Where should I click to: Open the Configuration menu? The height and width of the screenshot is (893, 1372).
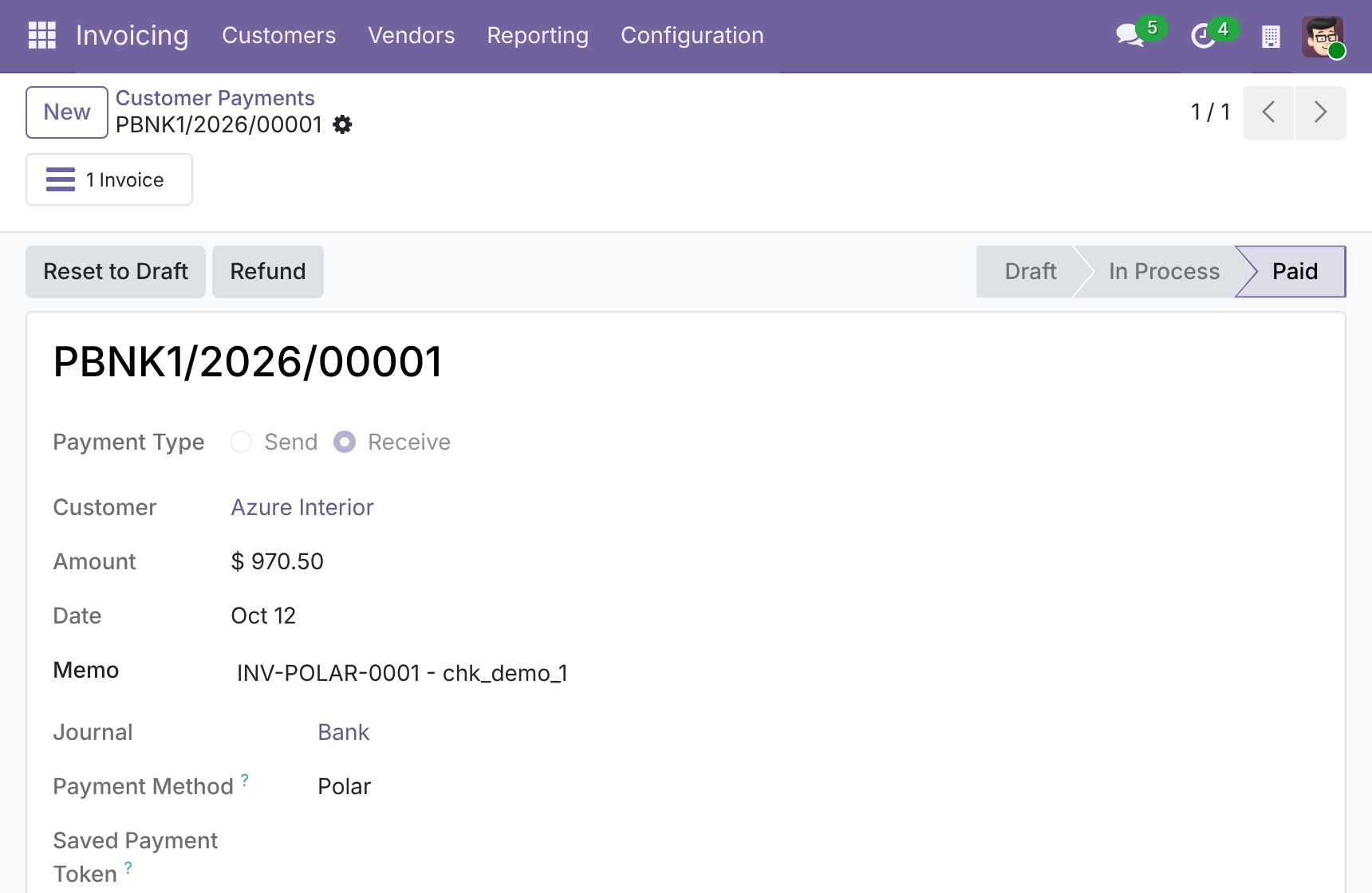(x=692, y=35)
